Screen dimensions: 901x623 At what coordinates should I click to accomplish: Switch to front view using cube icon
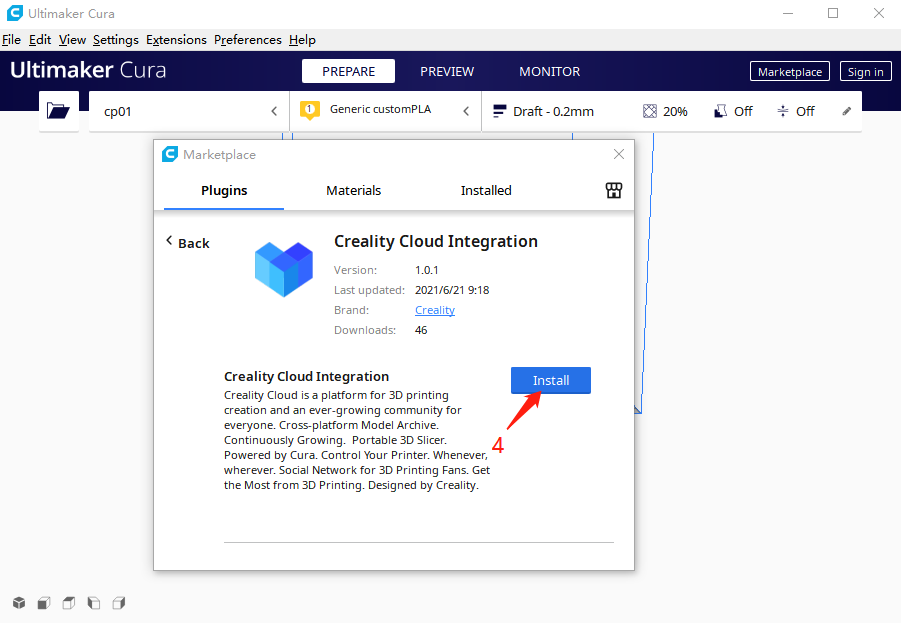(x=43, y=602)
